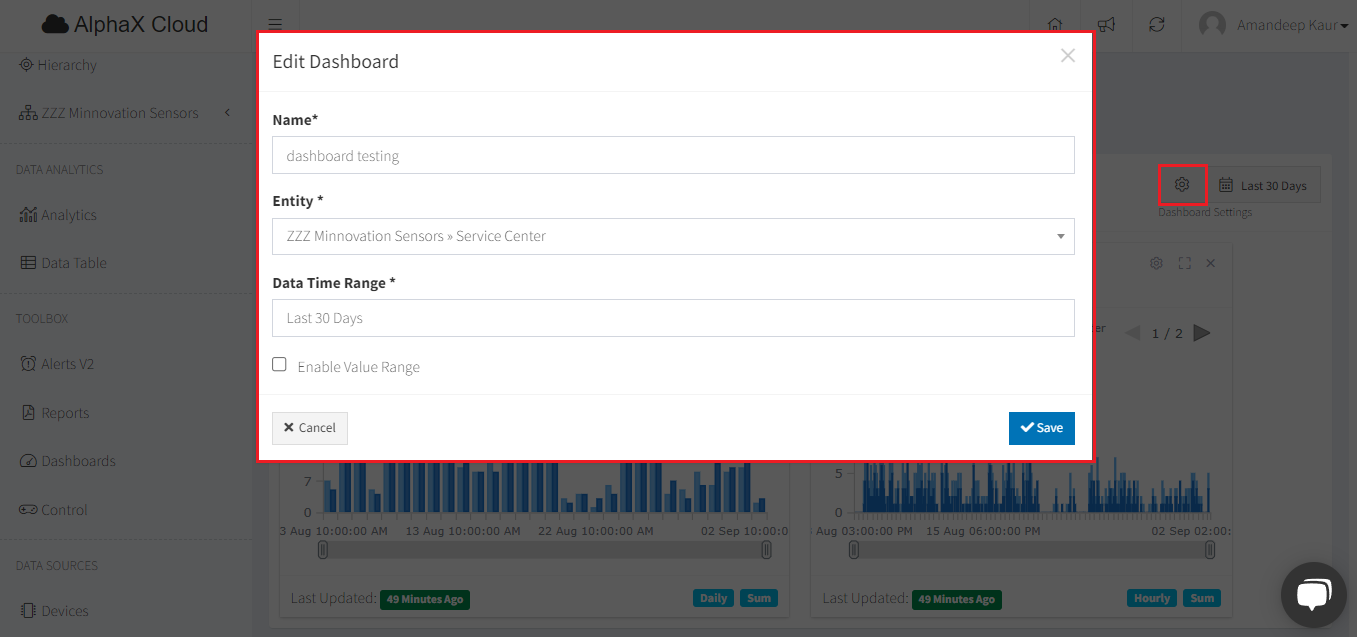Toggle the hamburger sidebar menu icon
The image size is (1357, 637).
[275, 25]
